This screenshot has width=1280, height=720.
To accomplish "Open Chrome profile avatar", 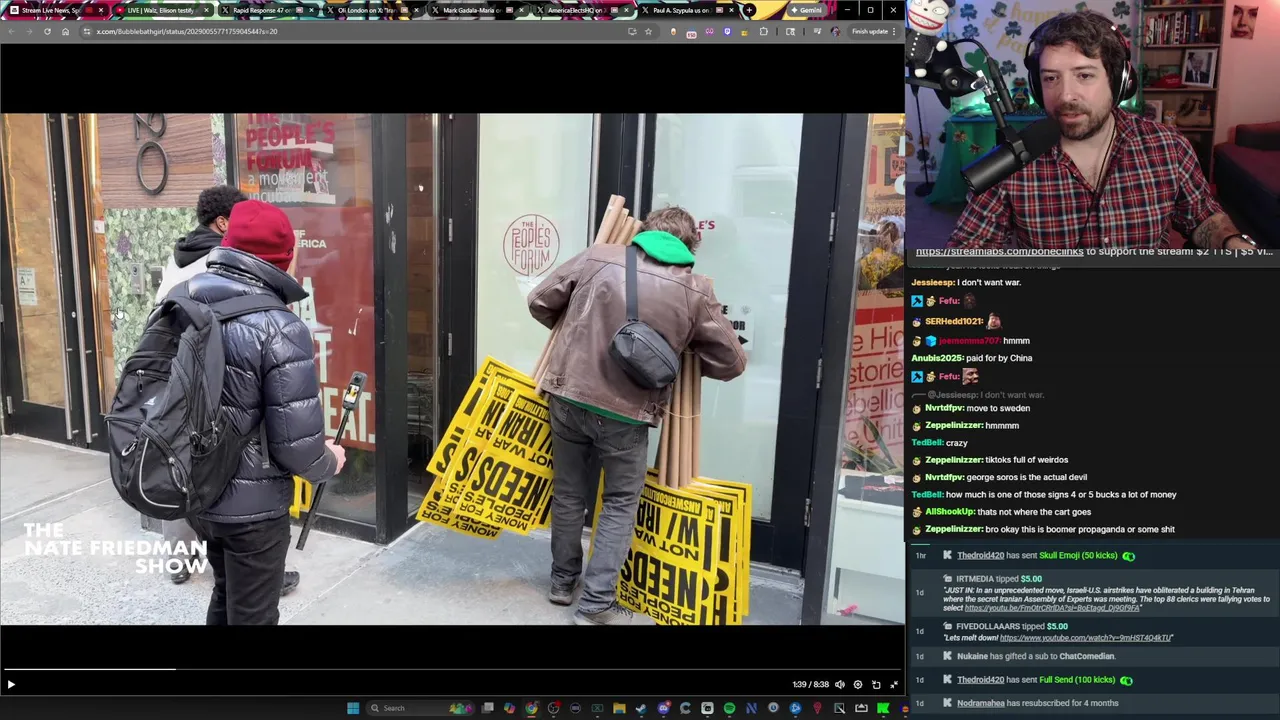I will [x=835, y=31].
